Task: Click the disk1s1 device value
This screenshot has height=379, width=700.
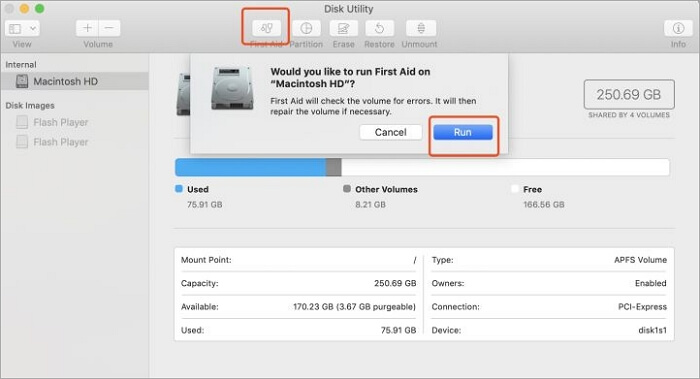Action: [x=652, y=330]
